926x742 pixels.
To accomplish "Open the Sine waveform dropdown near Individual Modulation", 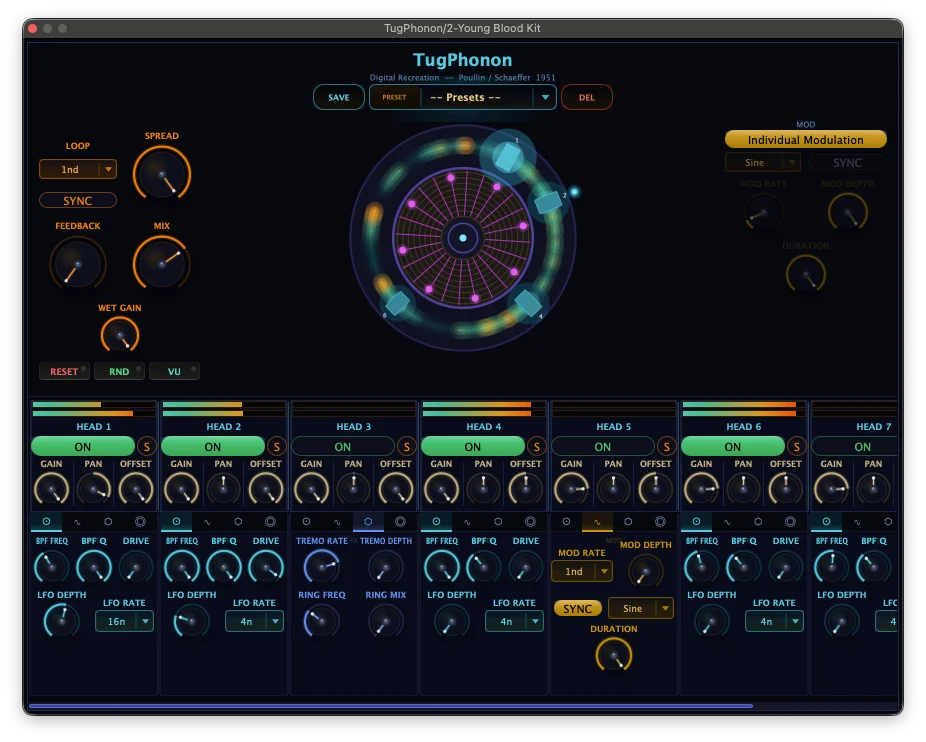I will (x=763, y=161).
